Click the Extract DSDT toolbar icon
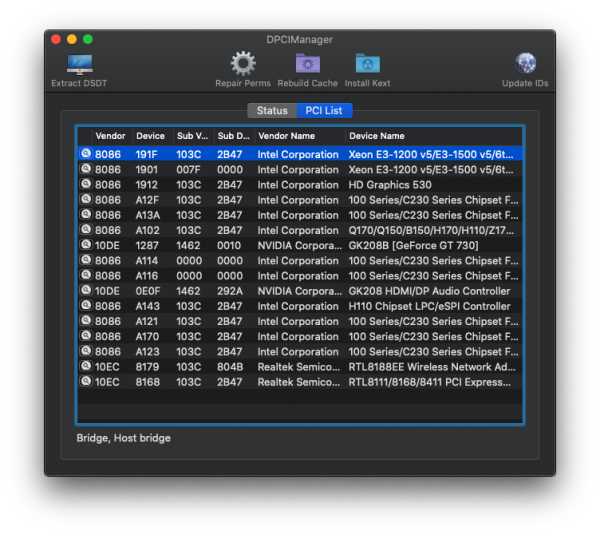The height and width of the screenshot is (535, 600). pos(79,64)
